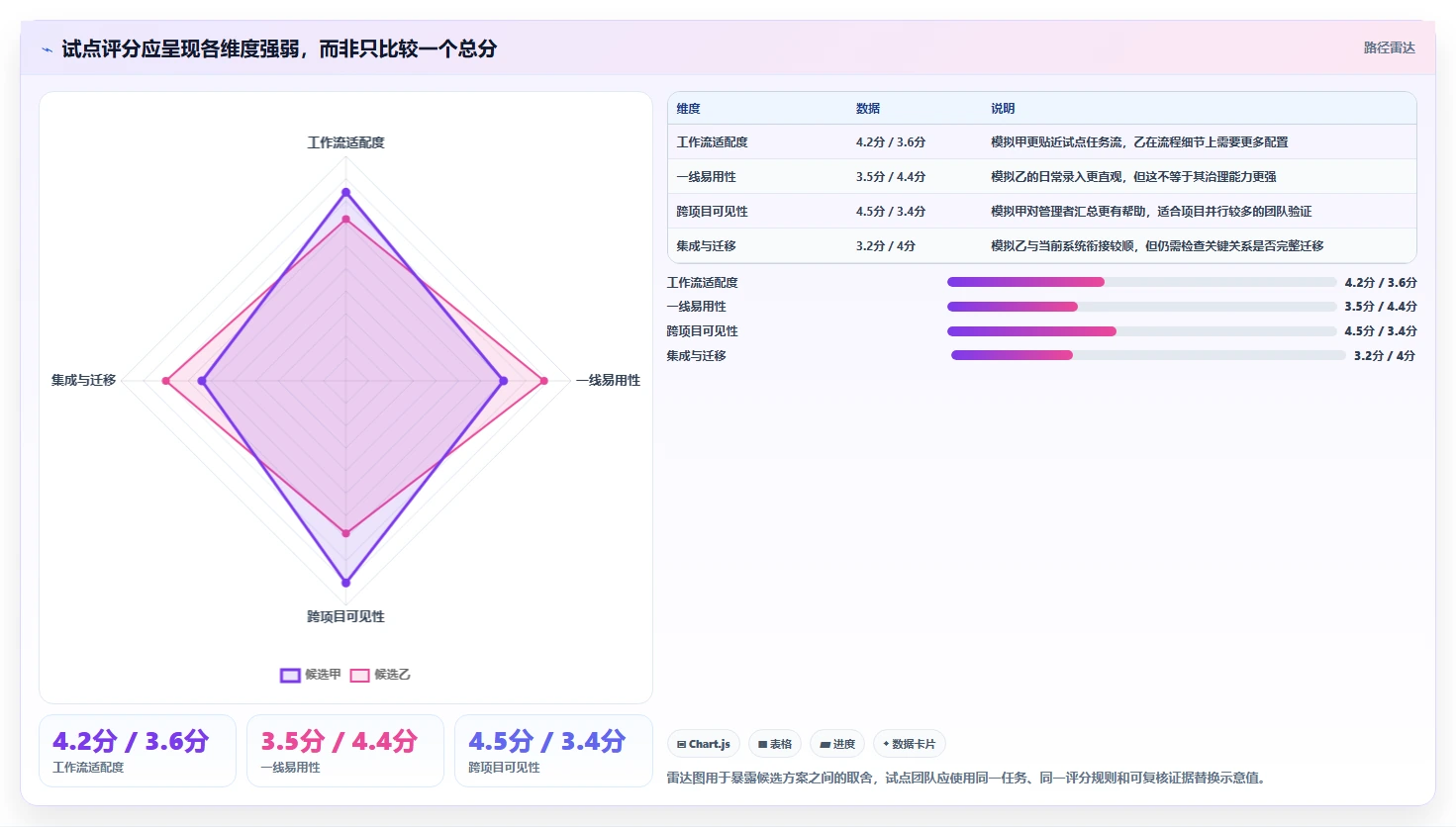
Task: Click the description starting 模拟甲对管理者汇总
Action: point(1151,212)
